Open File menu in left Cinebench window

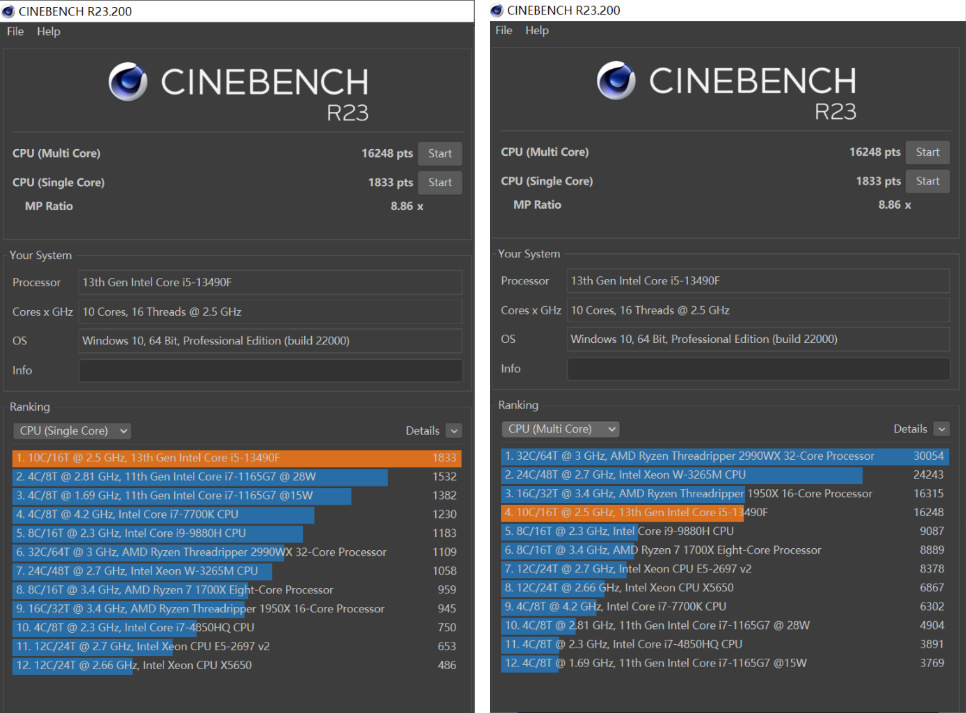tap(15, 31)
